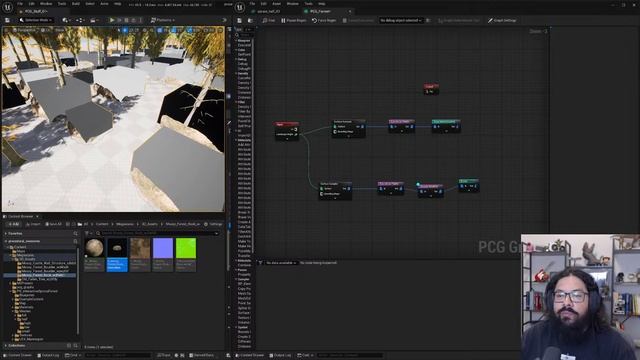Toggle viewport scale snapping

[189, 30]
